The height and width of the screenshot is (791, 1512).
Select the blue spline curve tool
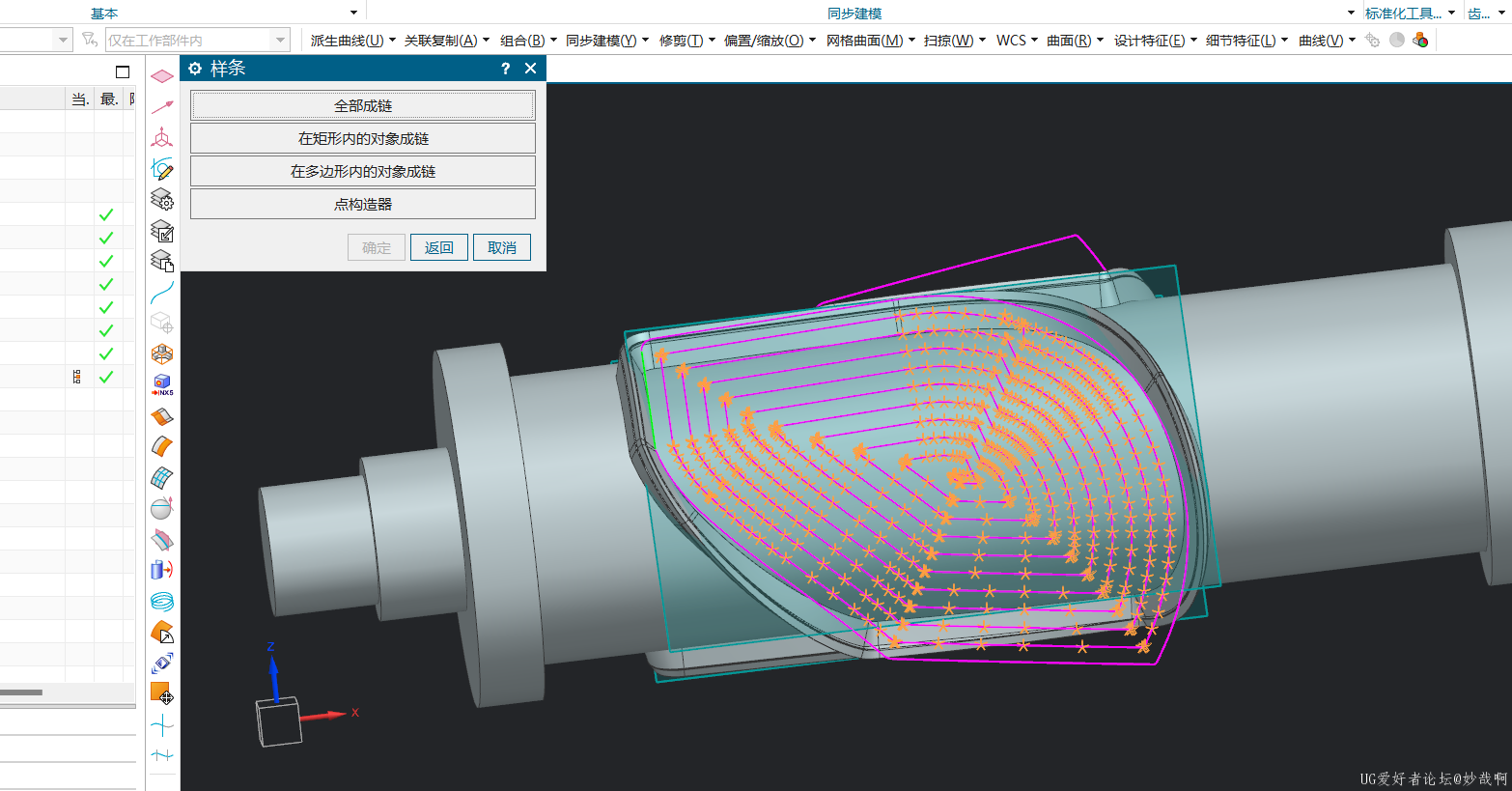point(162,292)
